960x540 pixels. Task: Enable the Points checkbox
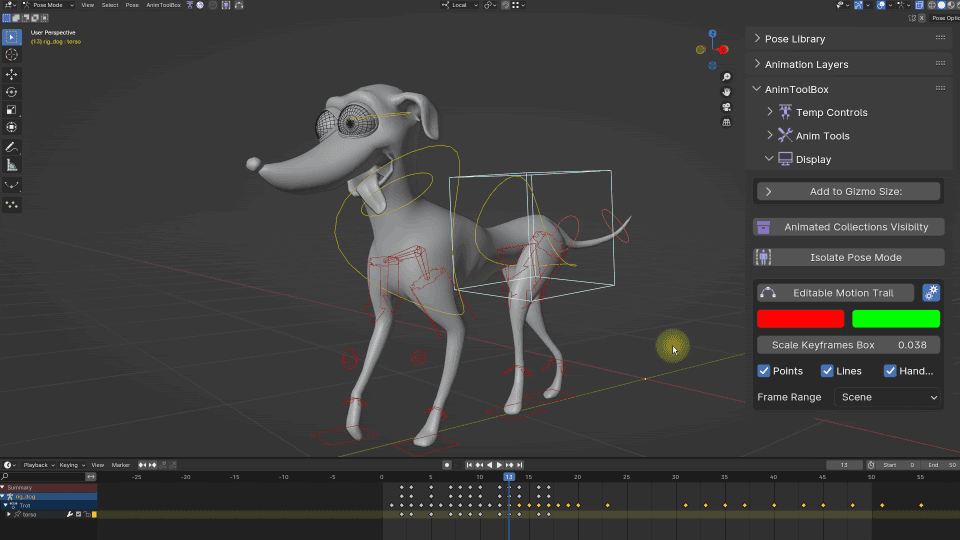(763, 371)
